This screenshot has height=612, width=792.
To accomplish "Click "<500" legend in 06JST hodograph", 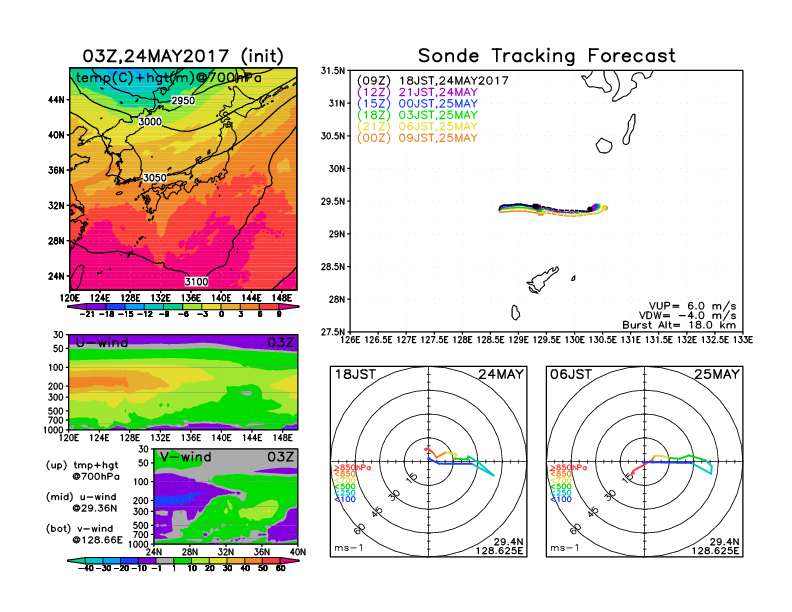I will [561, 486].
